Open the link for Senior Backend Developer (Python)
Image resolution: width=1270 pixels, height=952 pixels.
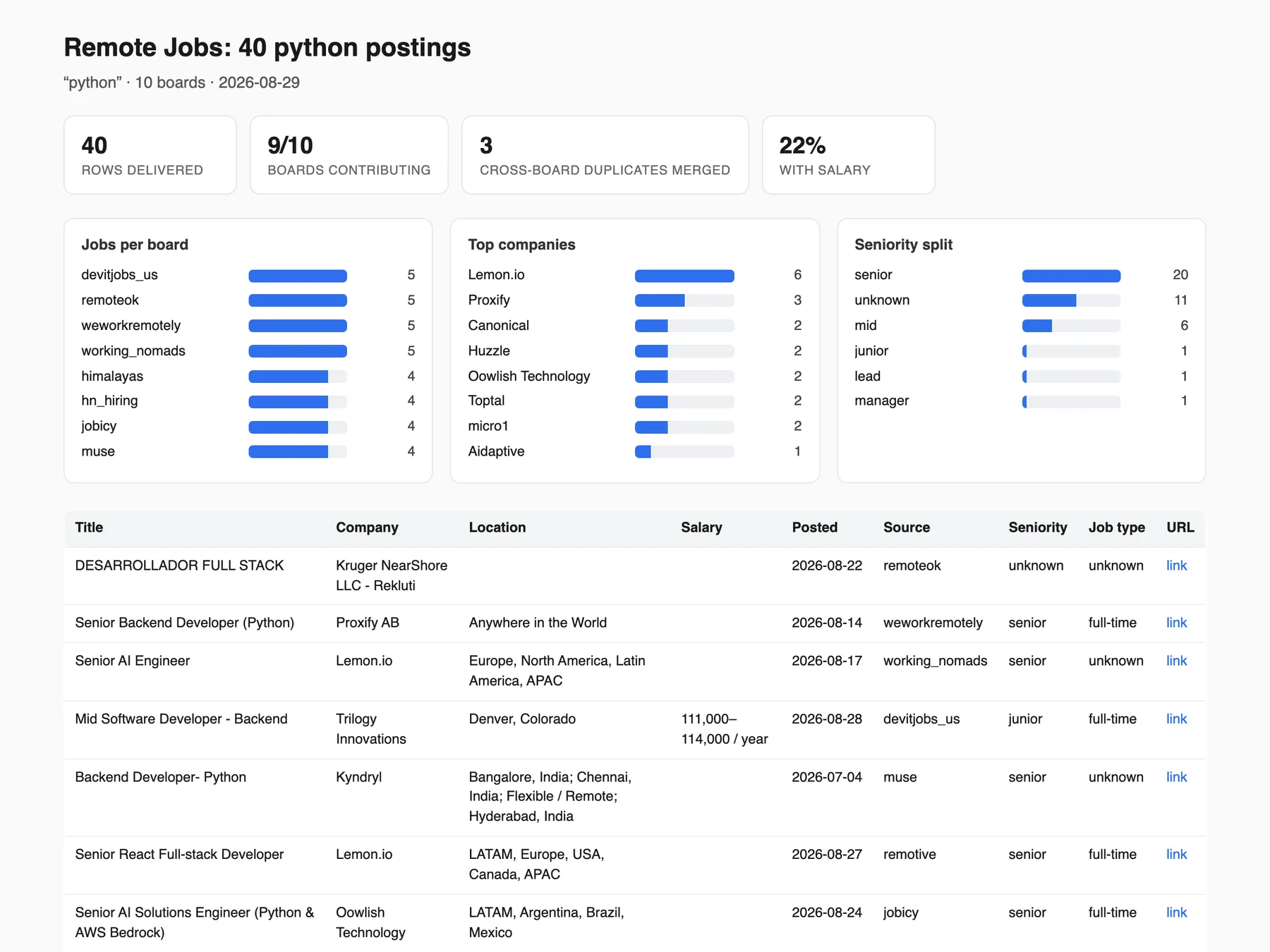pyautogui.click(x=1176, y=623)
